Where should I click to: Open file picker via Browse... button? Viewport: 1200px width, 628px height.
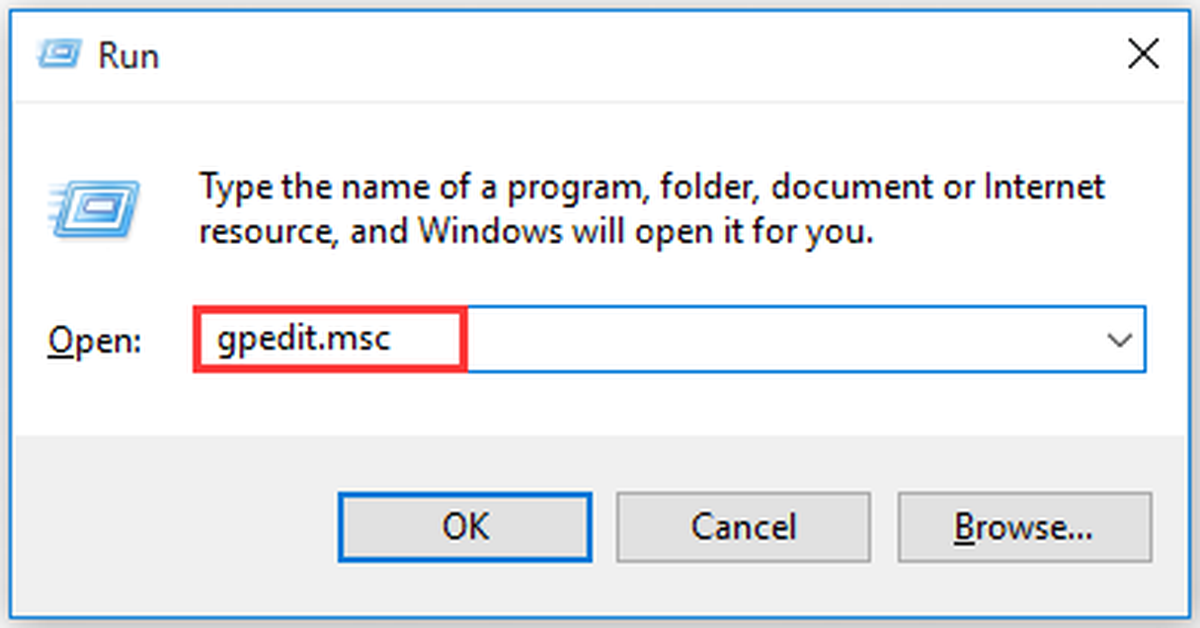[x=1024, y=526]
